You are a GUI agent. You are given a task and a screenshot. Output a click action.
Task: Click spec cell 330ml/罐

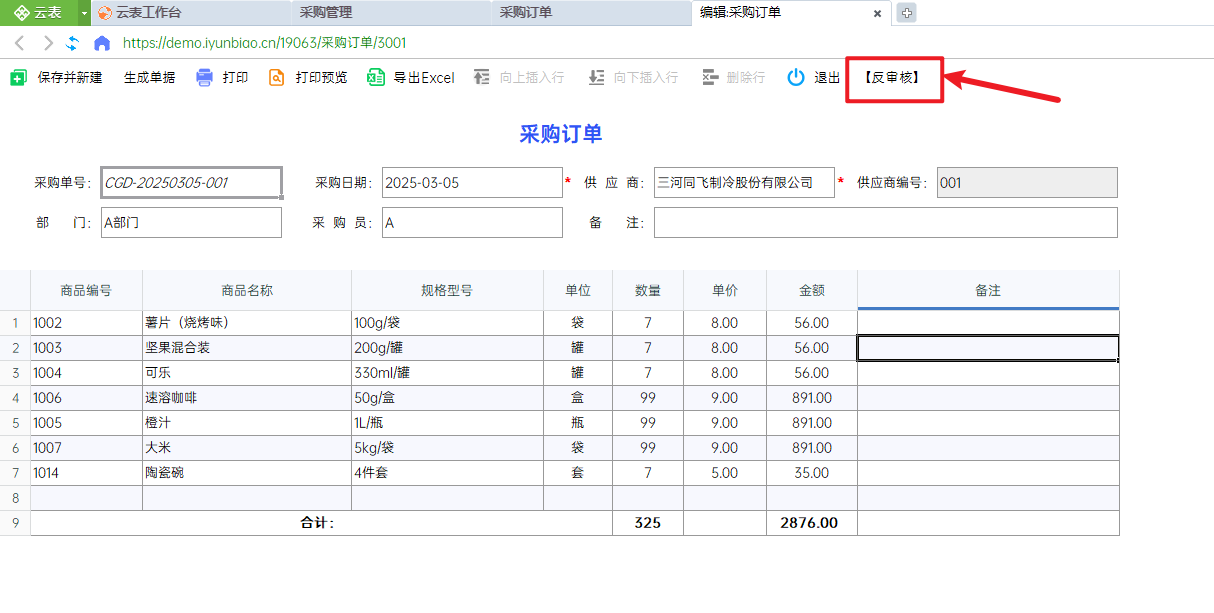(x=447, y=373)
